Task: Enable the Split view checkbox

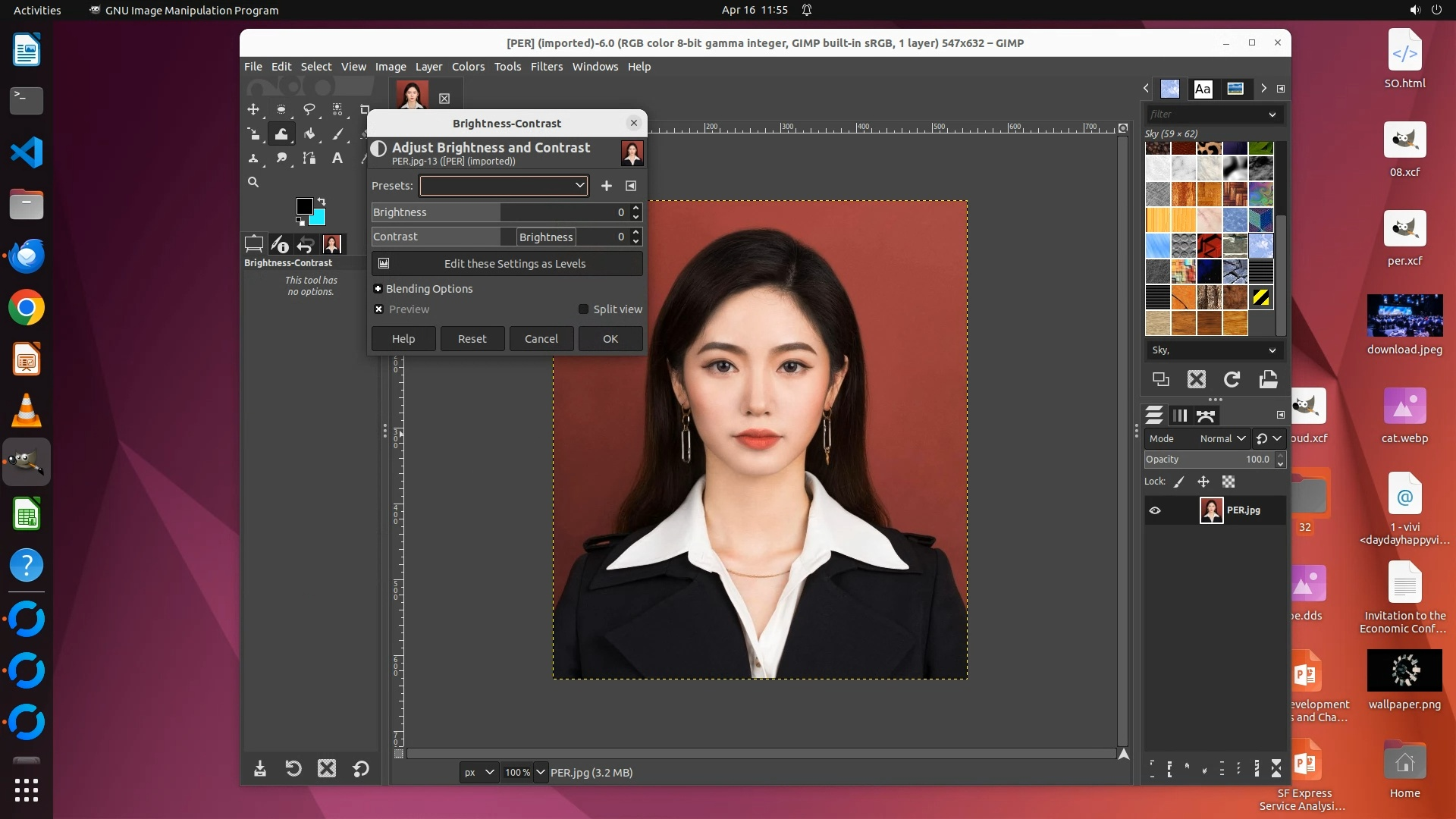Action: (583, 309)
